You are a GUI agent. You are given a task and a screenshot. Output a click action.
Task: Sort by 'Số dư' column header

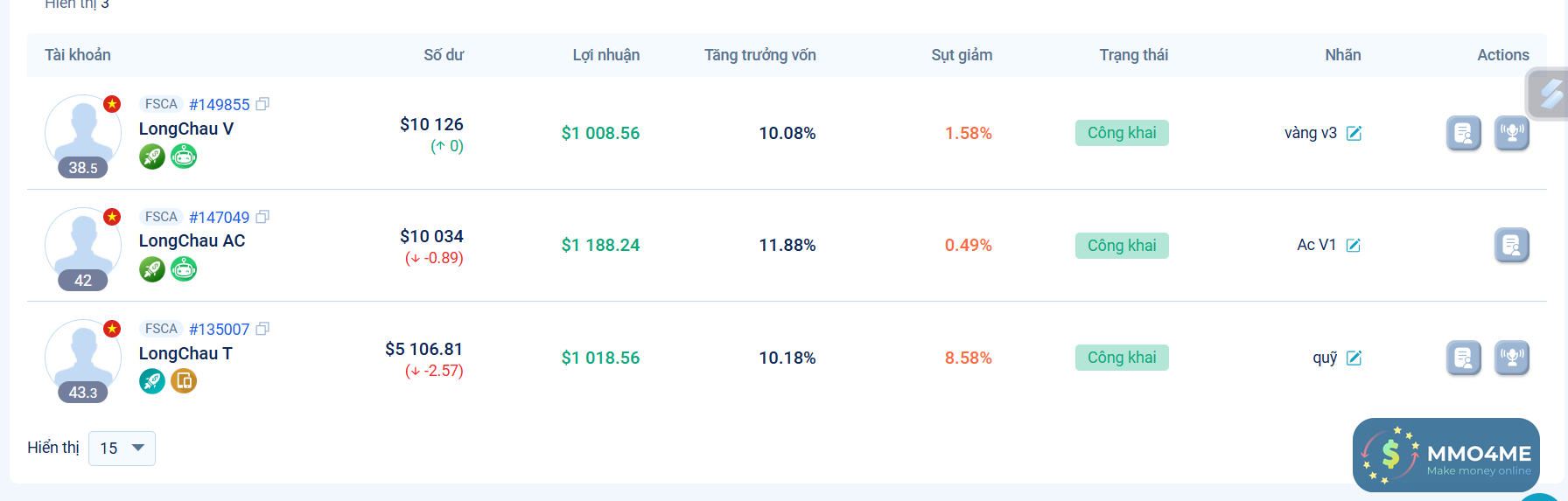point(444,55)
